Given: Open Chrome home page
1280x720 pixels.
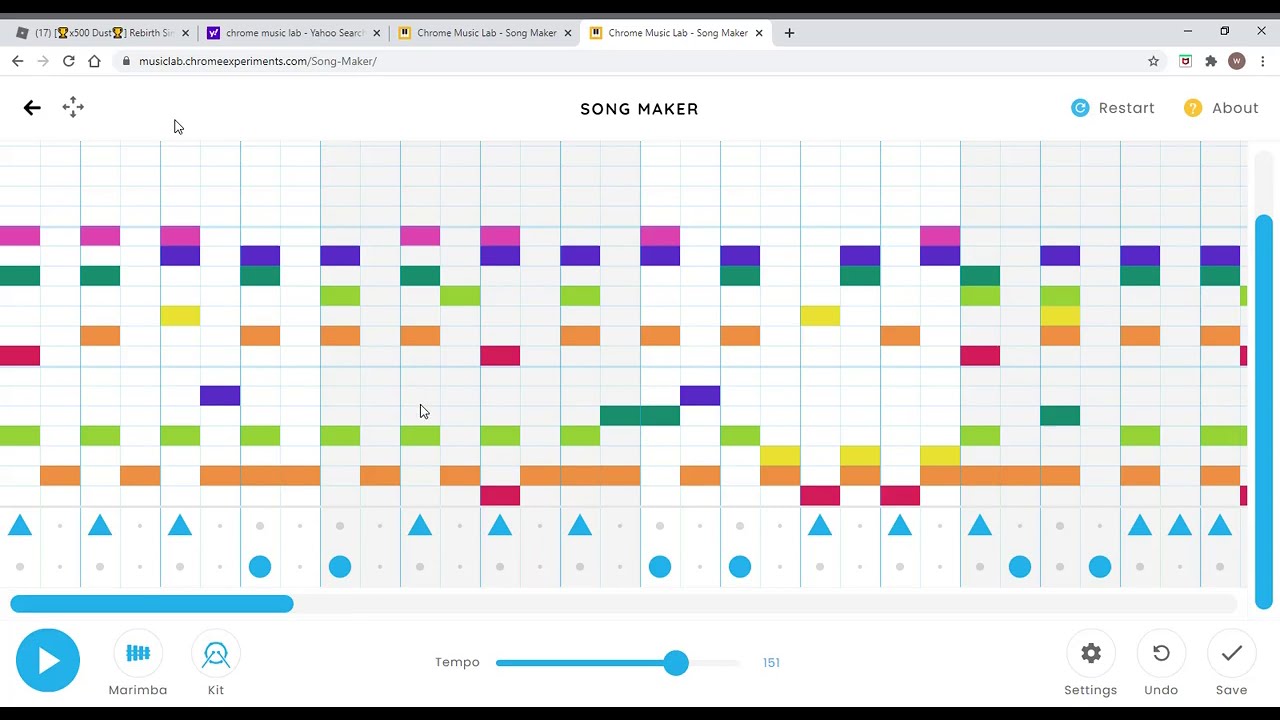Looking at the screenshot, I should point(94,61).
